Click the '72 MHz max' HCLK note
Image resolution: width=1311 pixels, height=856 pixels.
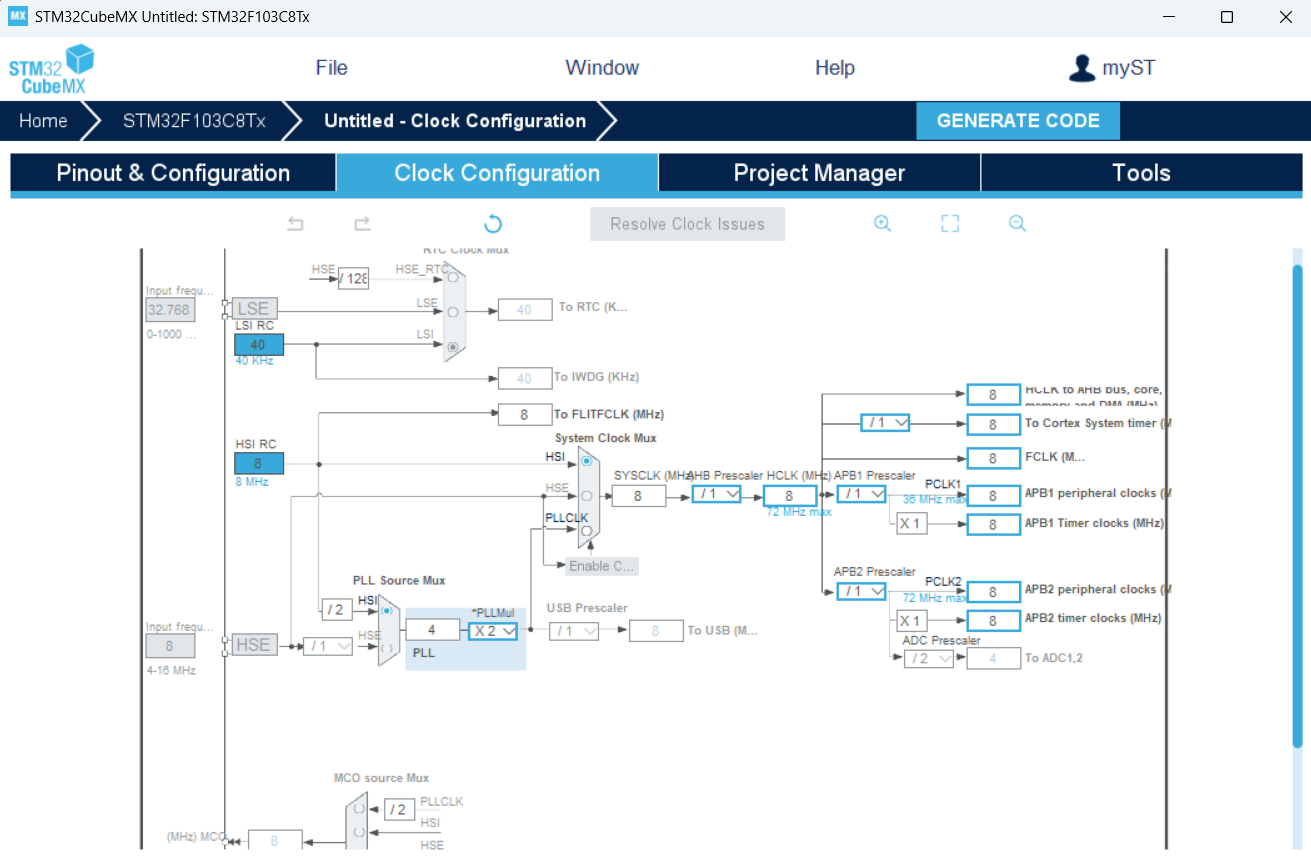point(799,512)
